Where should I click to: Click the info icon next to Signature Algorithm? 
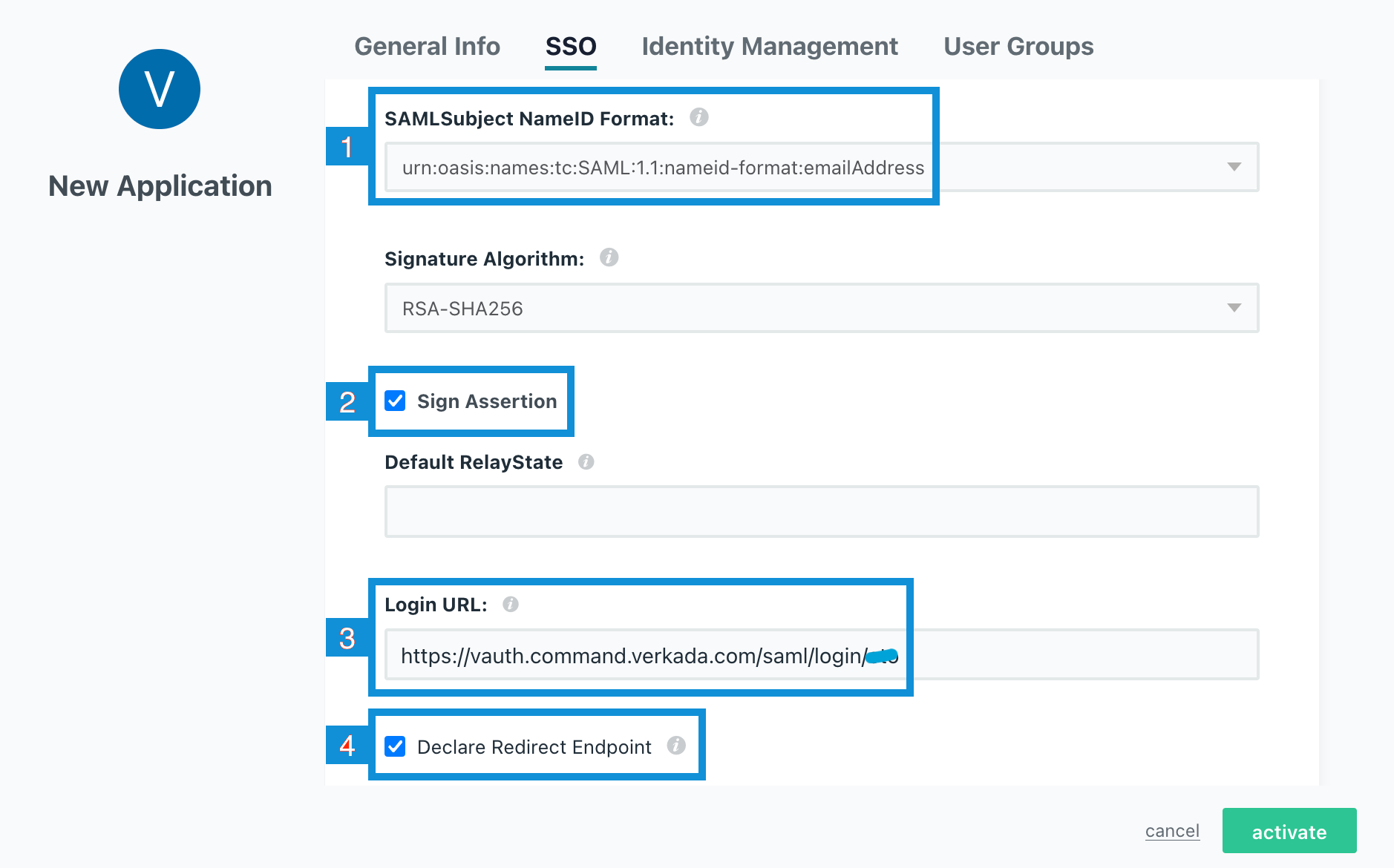tap(609, 257)
